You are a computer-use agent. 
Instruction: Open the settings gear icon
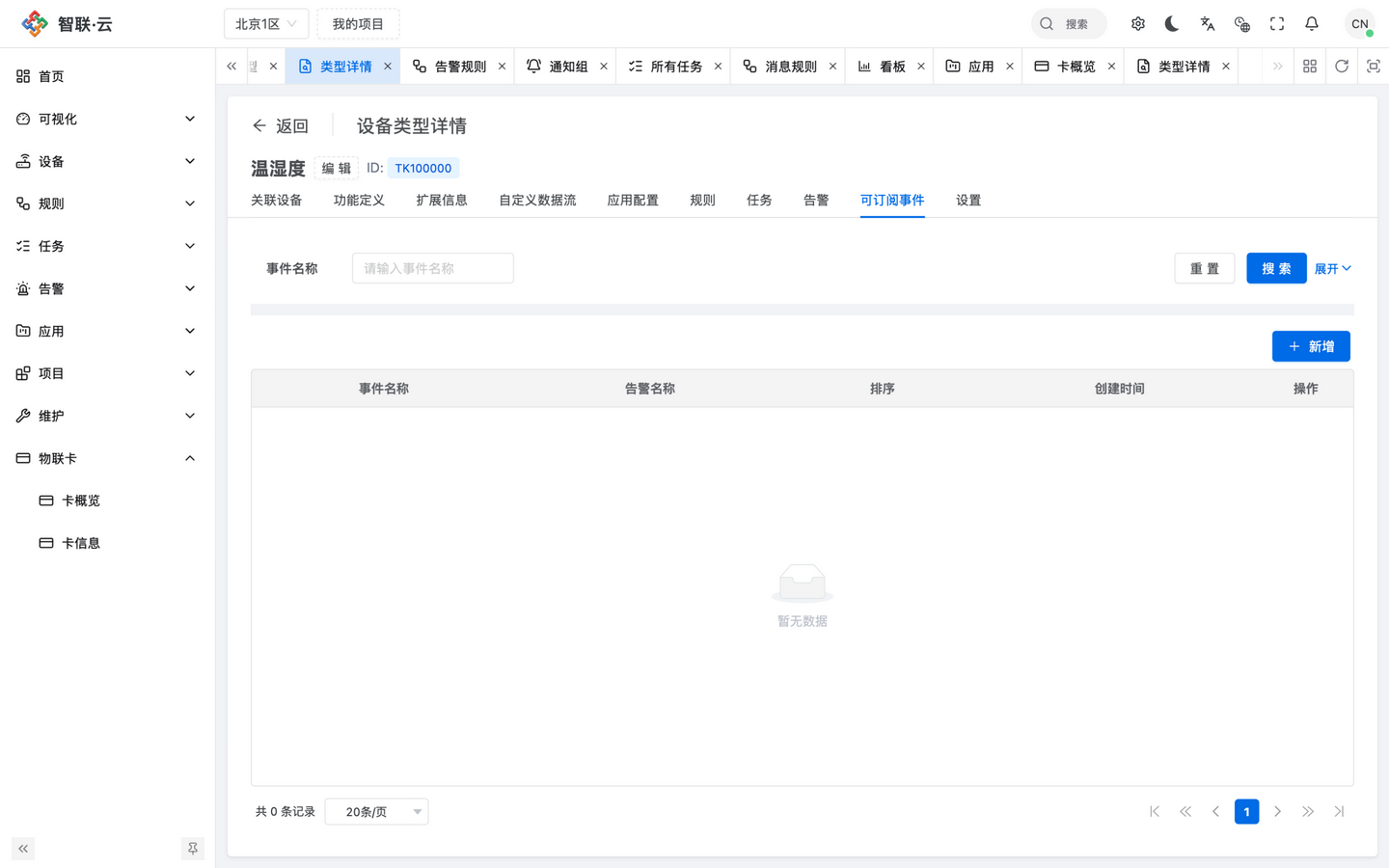click(x=1138, y=24)
